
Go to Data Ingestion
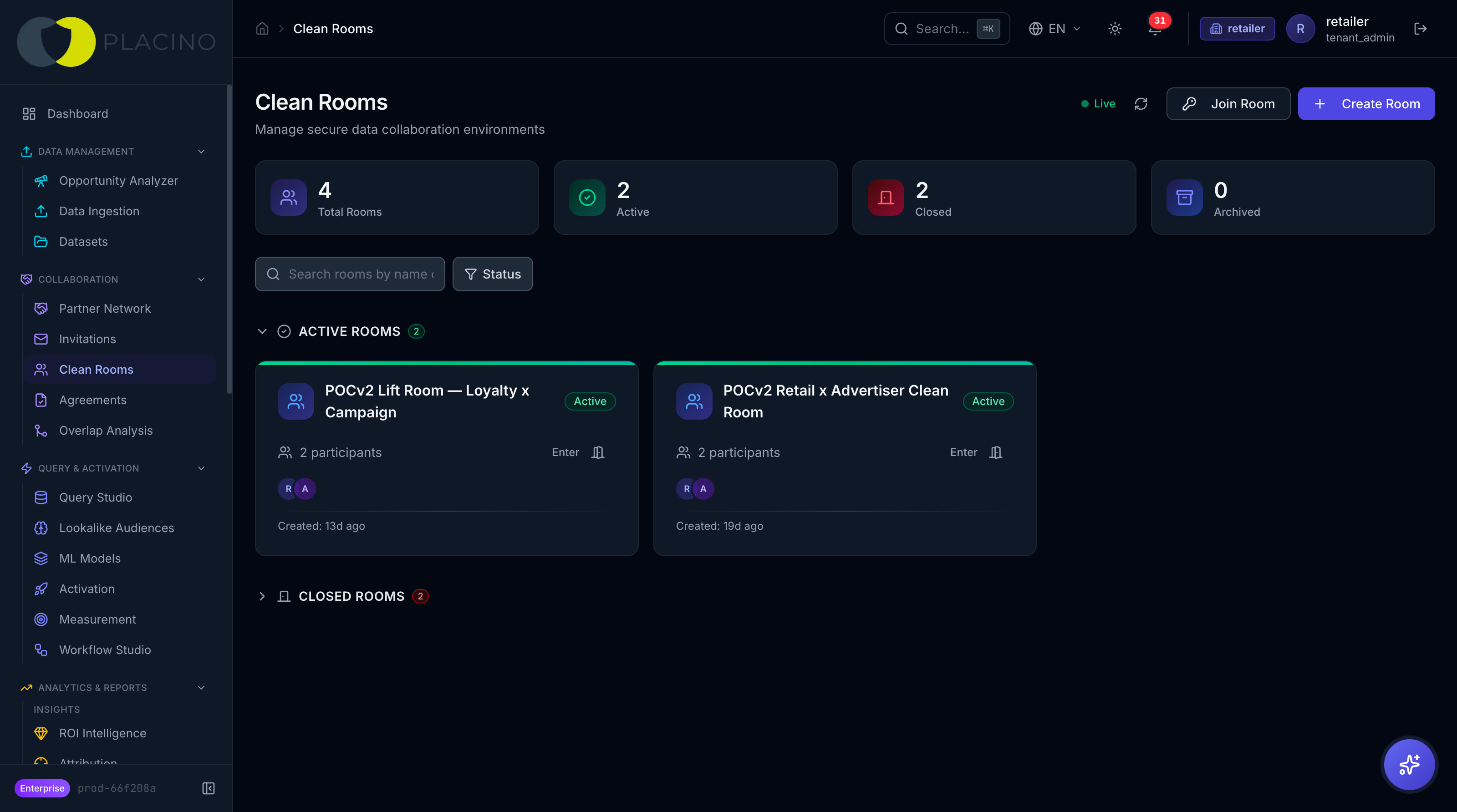coord(119,211)
